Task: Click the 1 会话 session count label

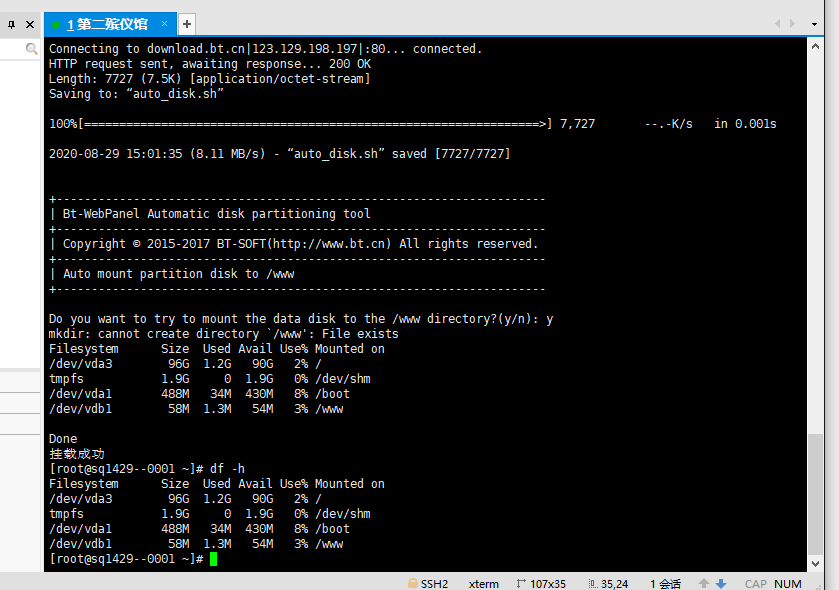Action: (665, 584)
